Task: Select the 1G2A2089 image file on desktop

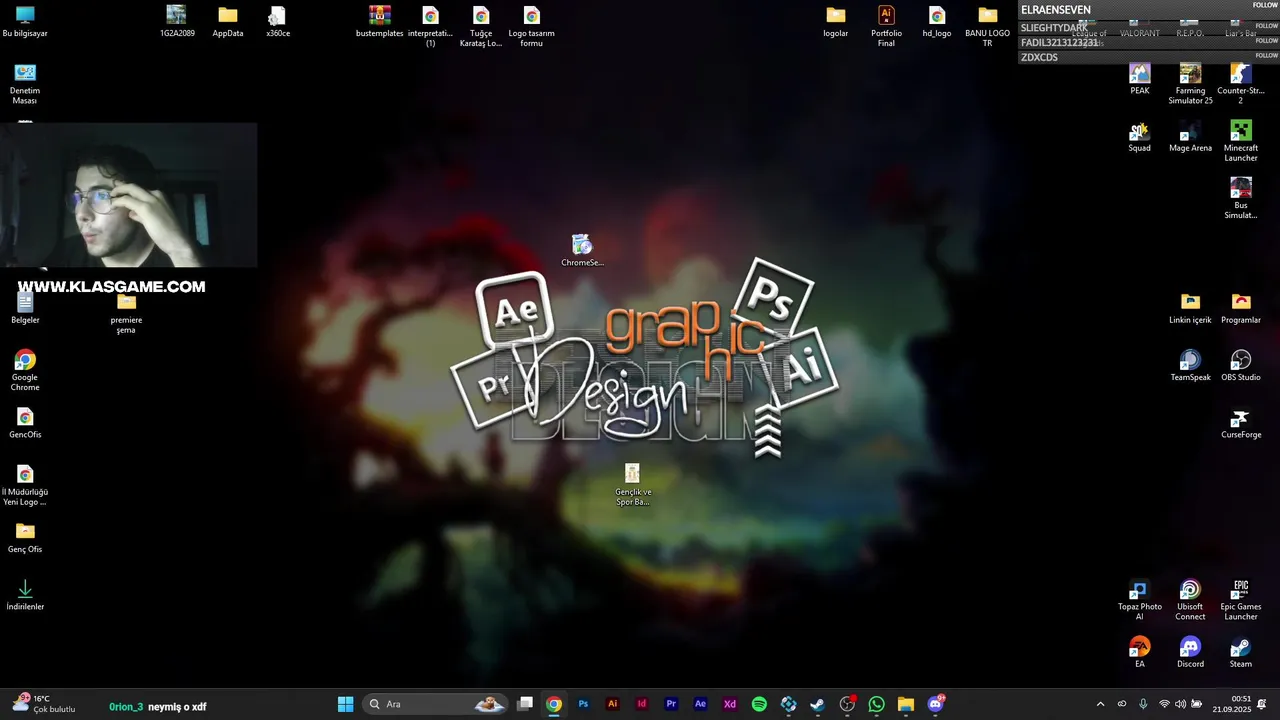Action: pyautogui.click(x=177, y=21)
